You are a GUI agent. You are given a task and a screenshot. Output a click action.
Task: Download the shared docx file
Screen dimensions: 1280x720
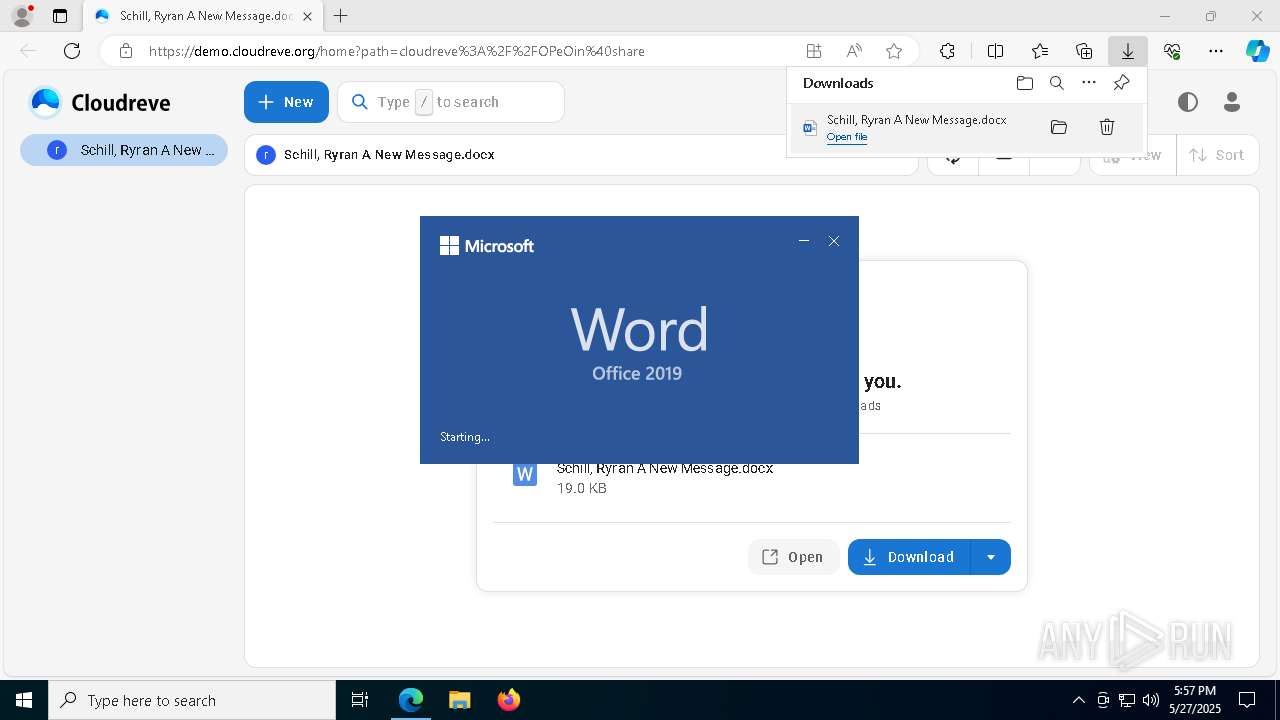[909, 557]
